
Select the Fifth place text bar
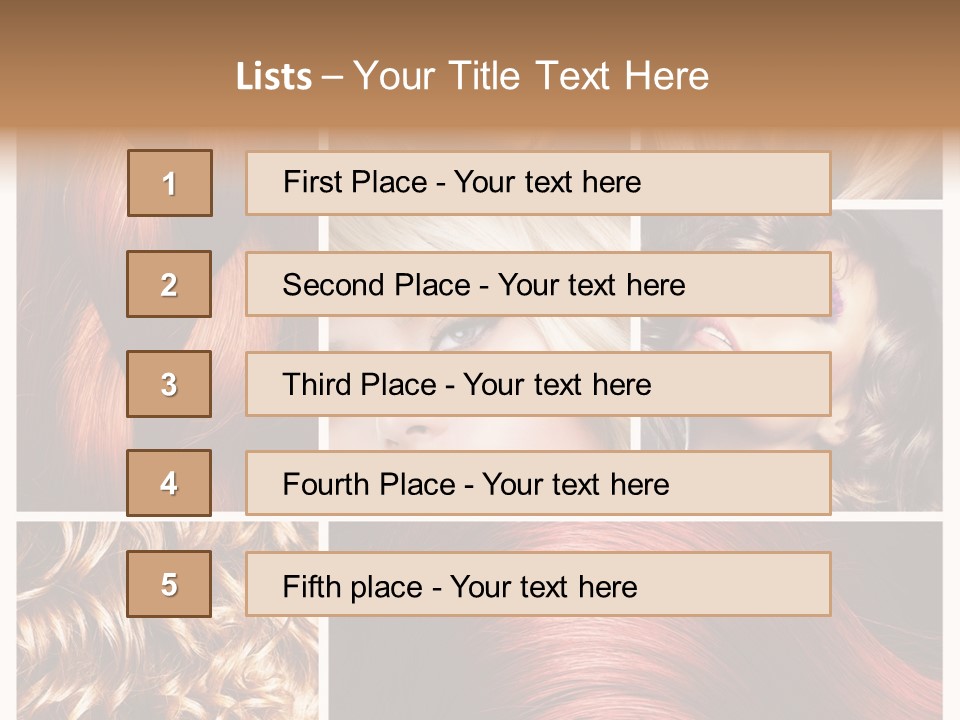pyautogui.click(x=538, y=584)
